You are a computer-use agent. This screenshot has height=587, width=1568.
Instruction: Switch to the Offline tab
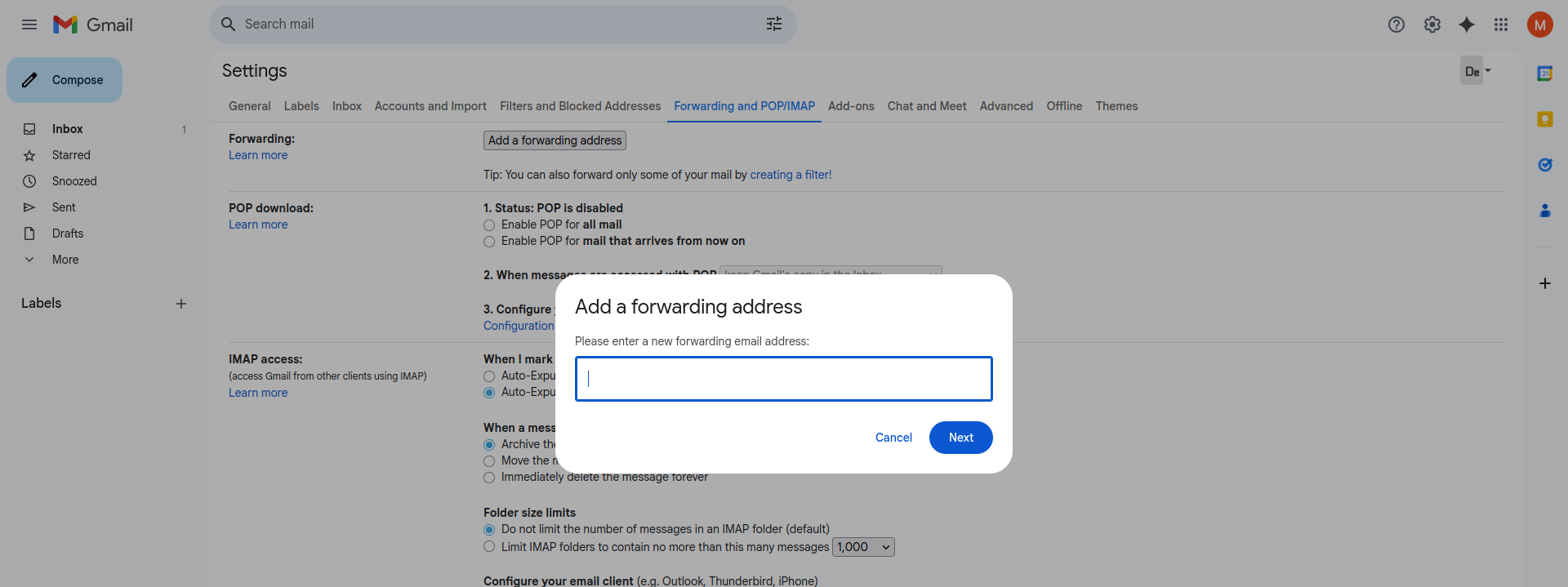pos(1064,106)
